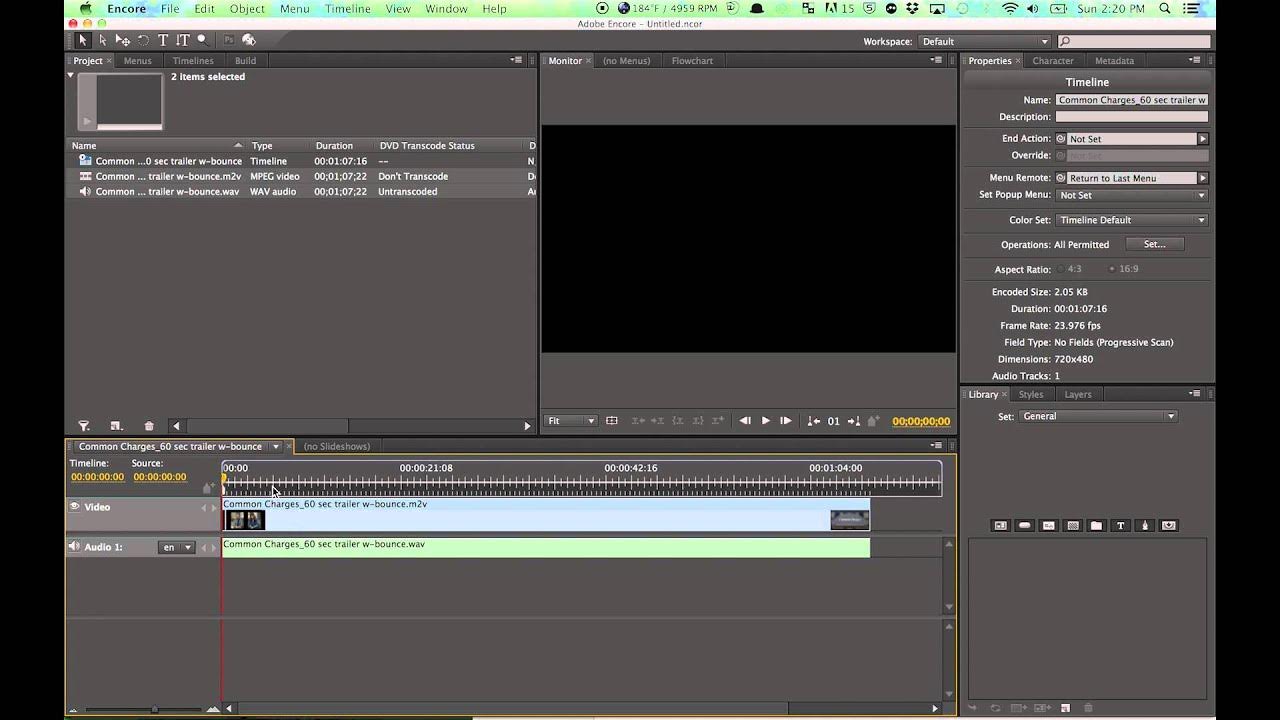
Task: Click the timeline zoom slider handle
Action: coord(153,709)
